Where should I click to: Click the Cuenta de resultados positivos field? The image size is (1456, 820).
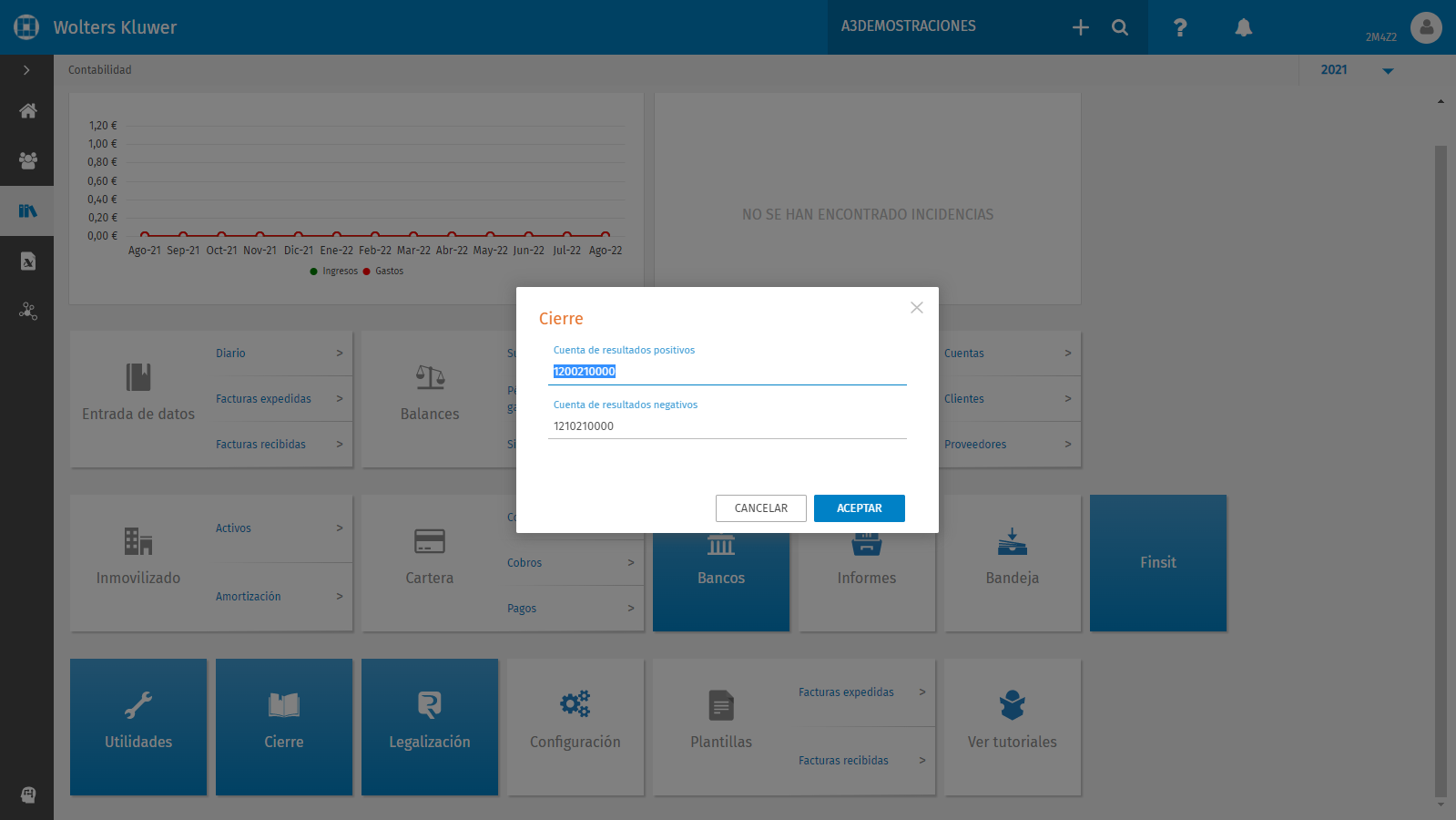(728, 372)
